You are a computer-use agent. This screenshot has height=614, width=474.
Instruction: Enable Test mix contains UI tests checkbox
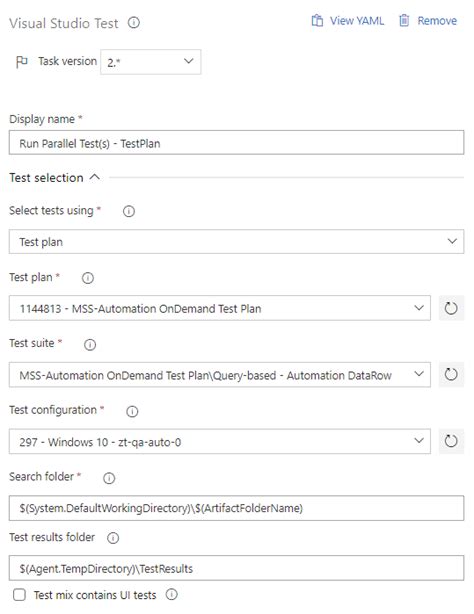(19, 595)
